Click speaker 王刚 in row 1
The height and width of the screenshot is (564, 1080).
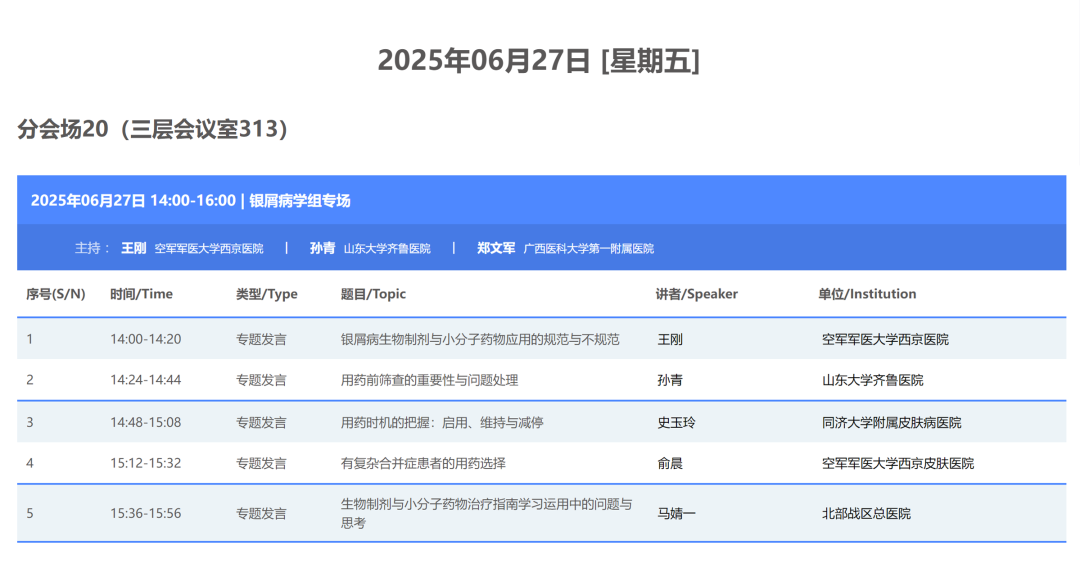click(x=669, y=339)
